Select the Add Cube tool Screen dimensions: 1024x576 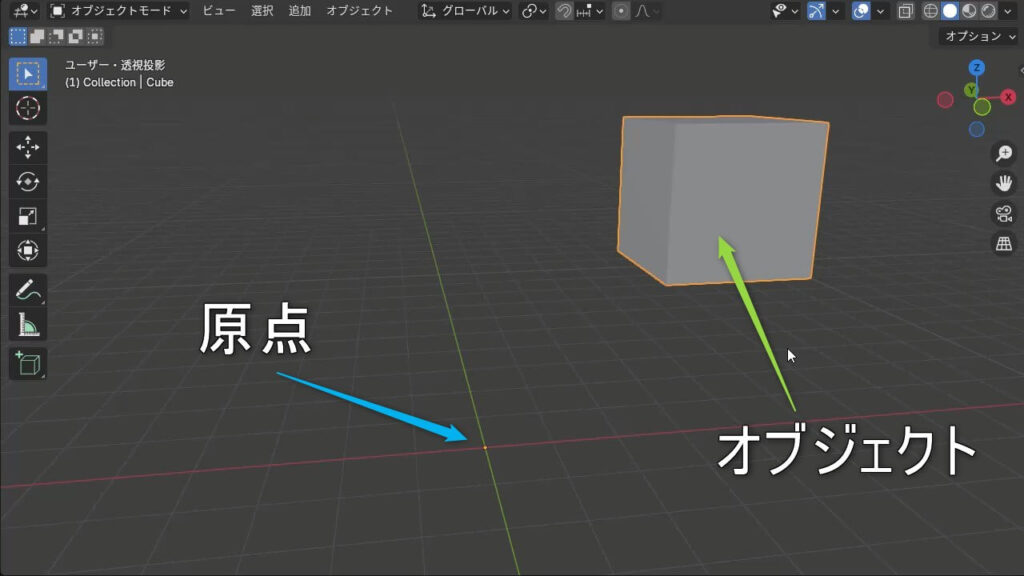(x=27, y=364)
